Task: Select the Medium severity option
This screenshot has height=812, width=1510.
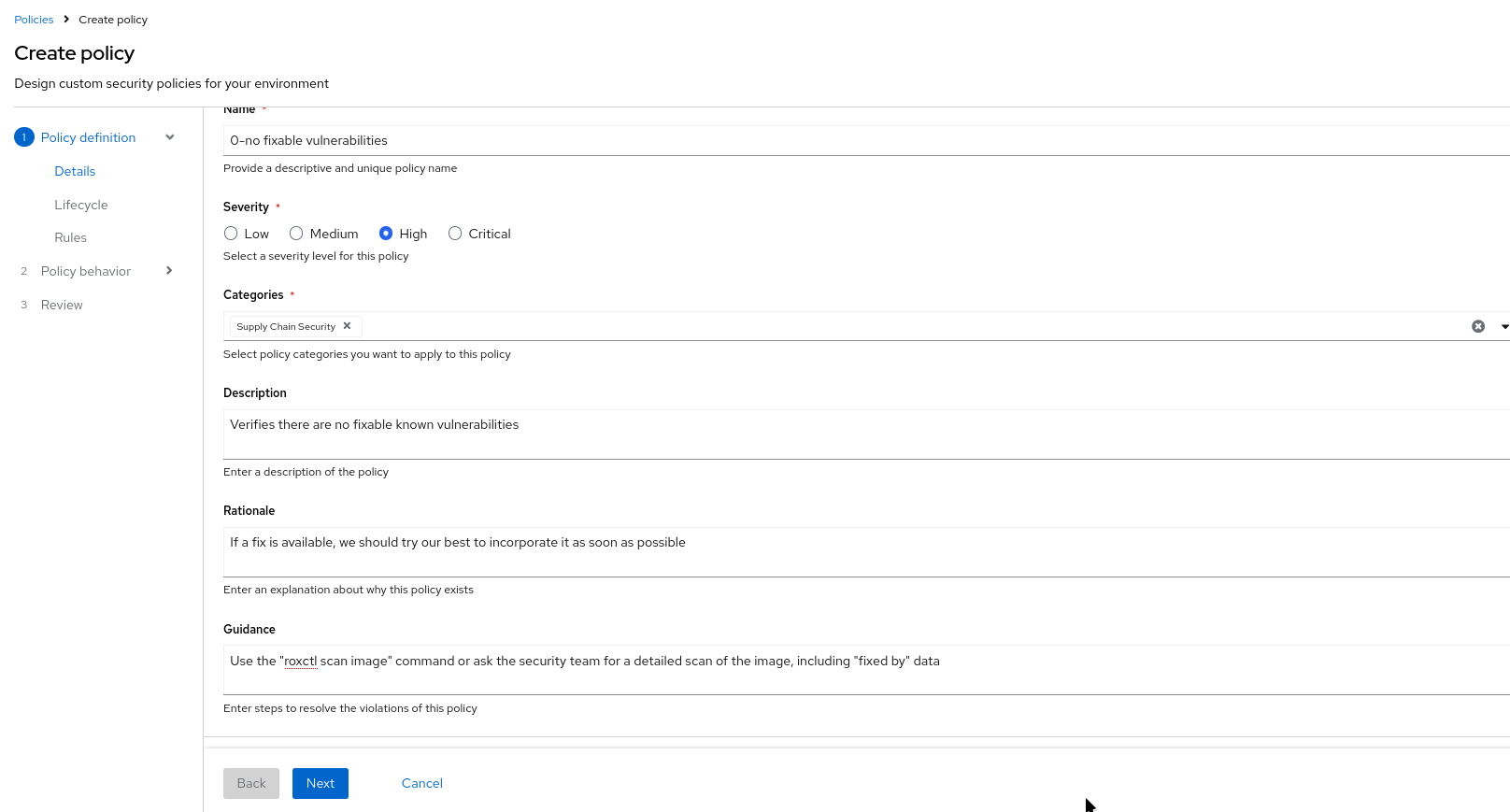Action: (x=296, y=234)
